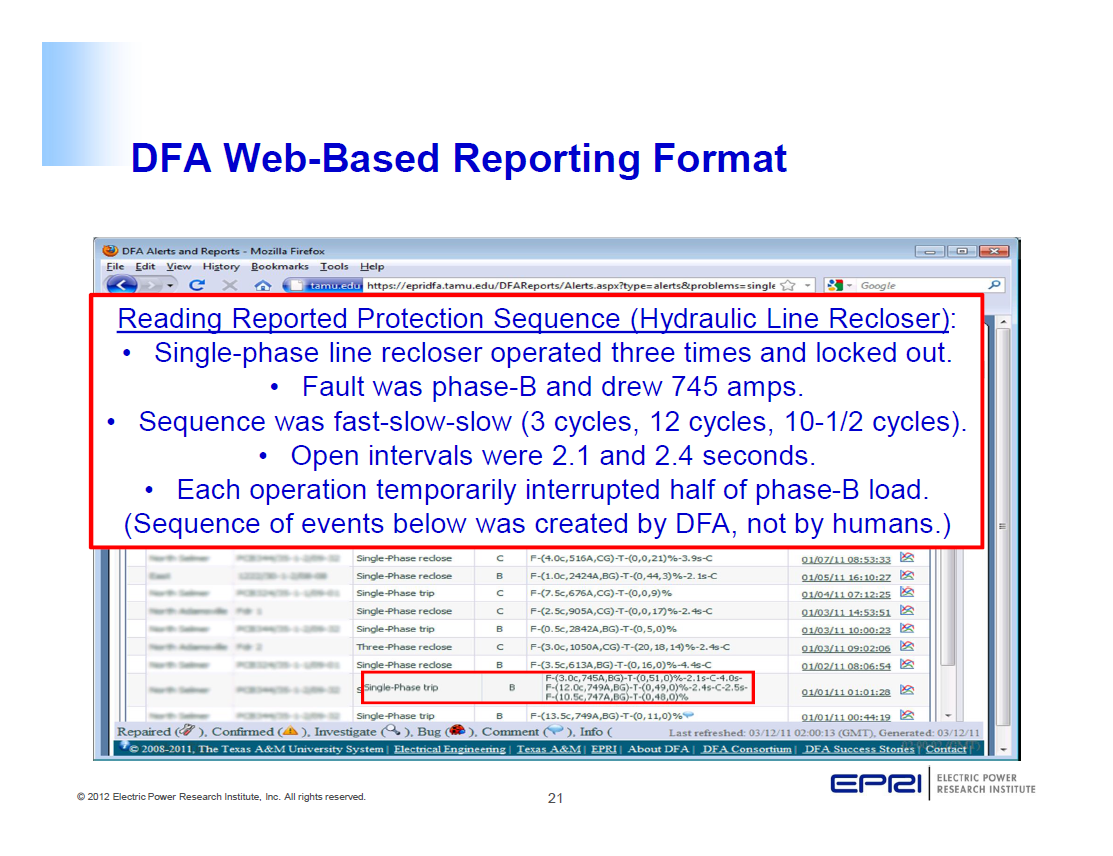The height and width of the screenshot is (856, 1113).
Task: Open the back/forward history dropdown arrow
Action: click(170, 285)
